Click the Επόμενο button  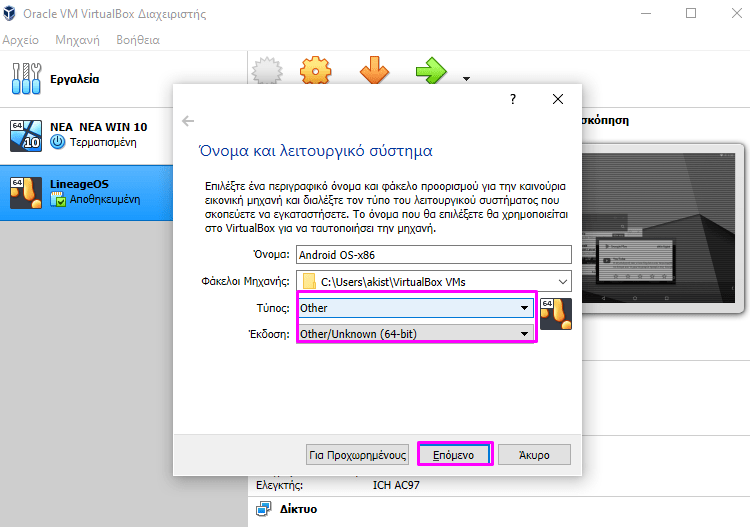453,455
